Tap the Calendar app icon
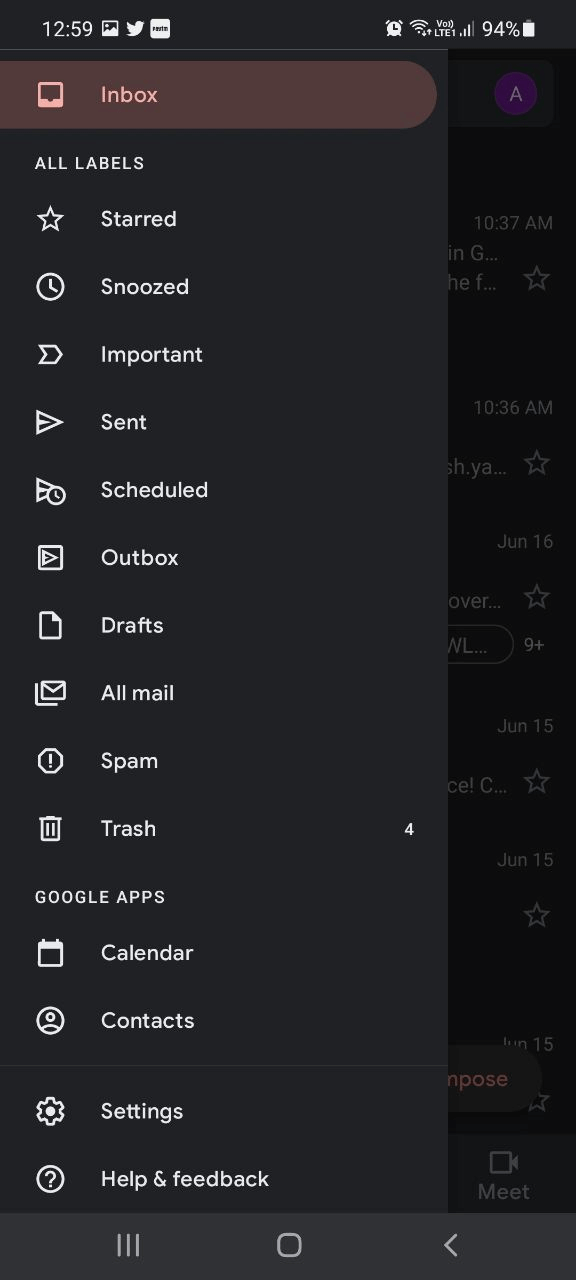This screenshot has width=576, height=1280. pos(50,953)
